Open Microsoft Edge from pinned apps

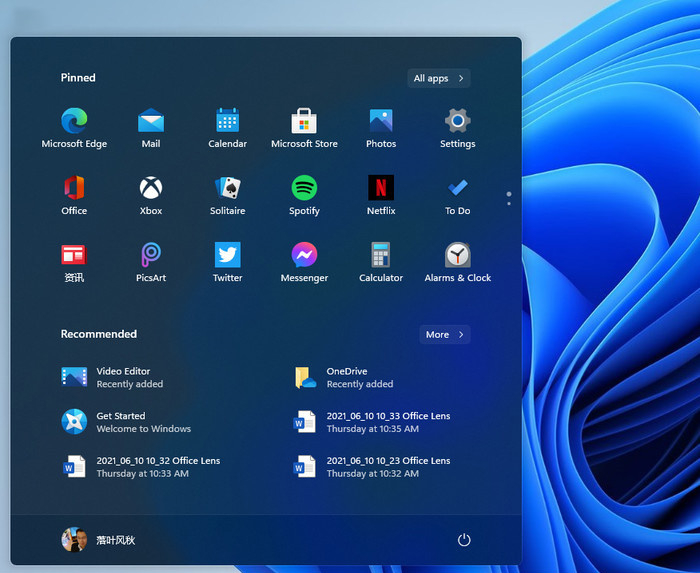tap(74, 121)
